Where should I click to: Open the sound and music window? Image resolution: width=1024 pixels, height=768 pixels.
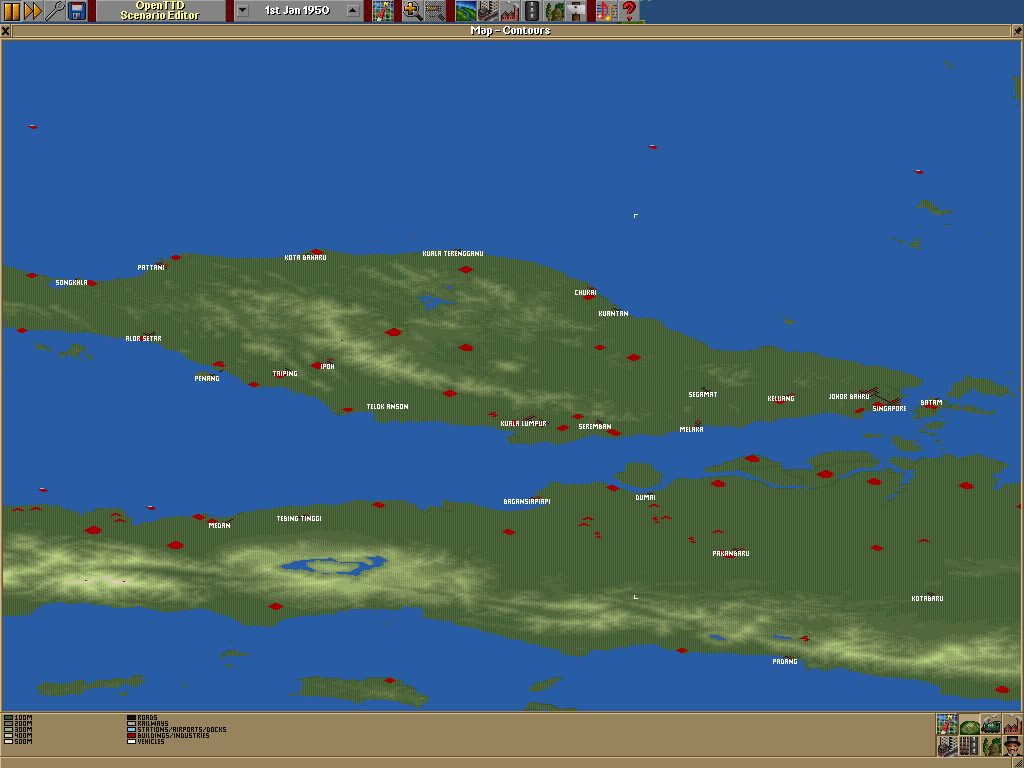coord(607,10)
